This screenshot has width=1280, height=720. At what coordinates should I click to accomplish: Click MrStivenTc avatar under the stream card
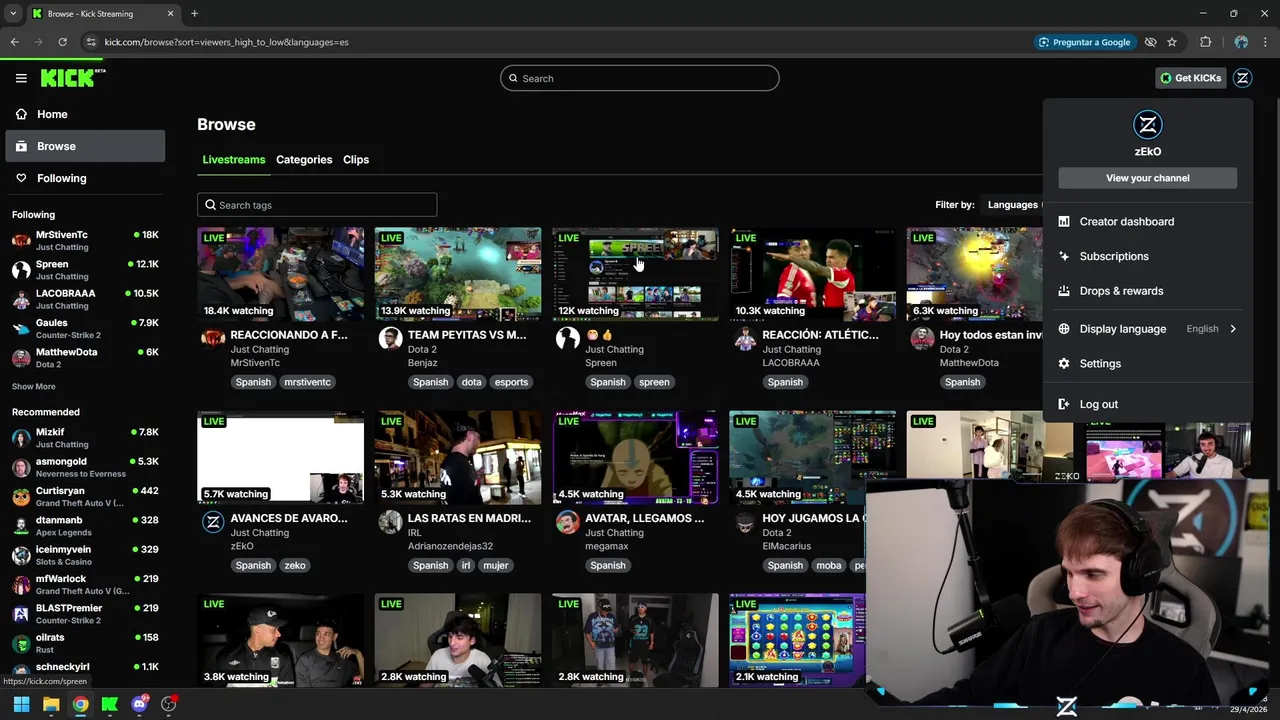tap(213, 338)
